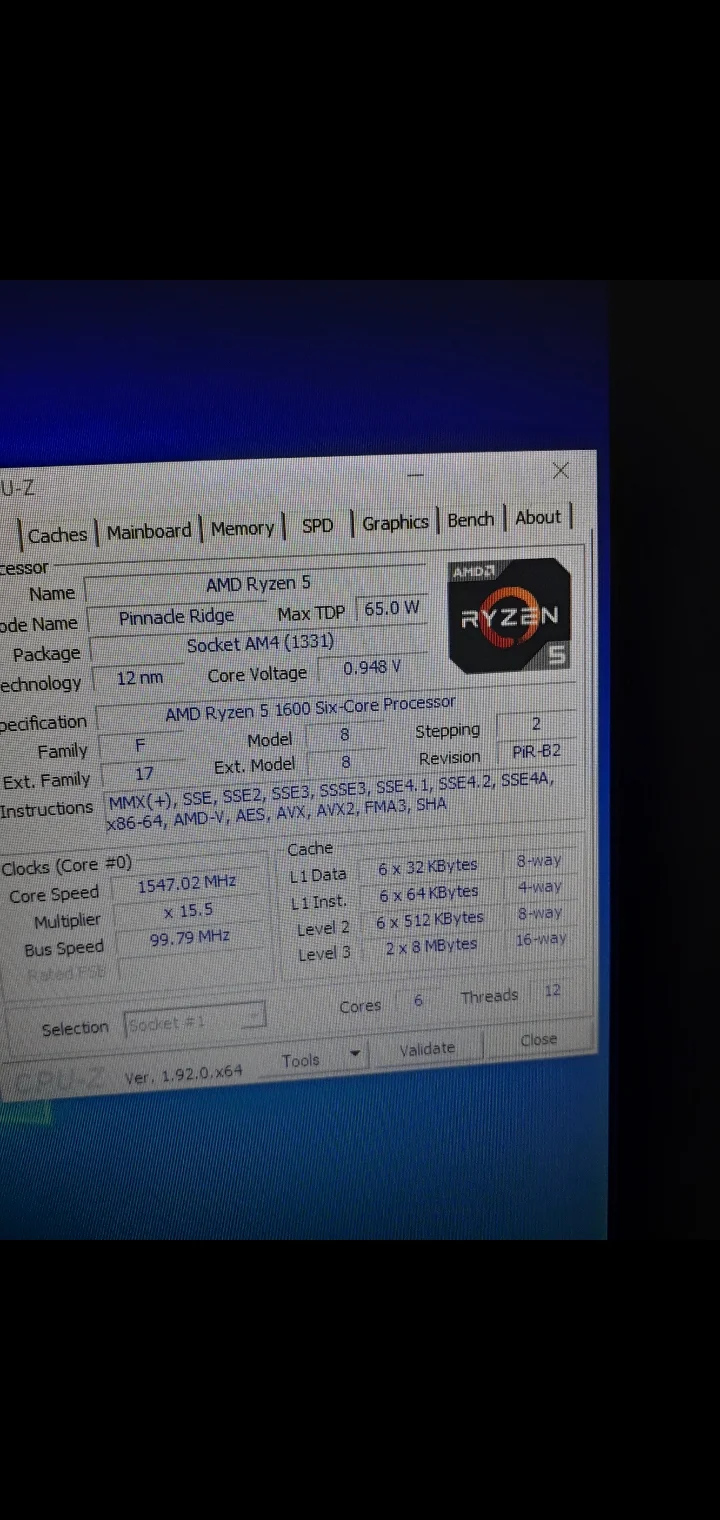Open the Bench tab
Image resolution: width=720 pixels, height=1520 pixels.
[470, 520]
